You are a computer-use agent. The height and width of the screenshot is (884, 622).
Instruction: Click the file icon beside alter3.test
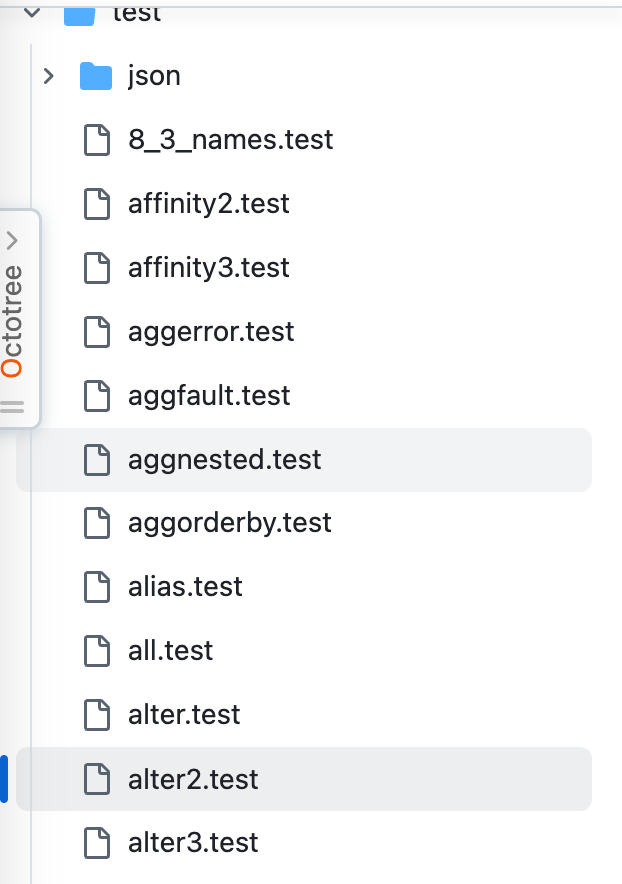click(97, 843)
